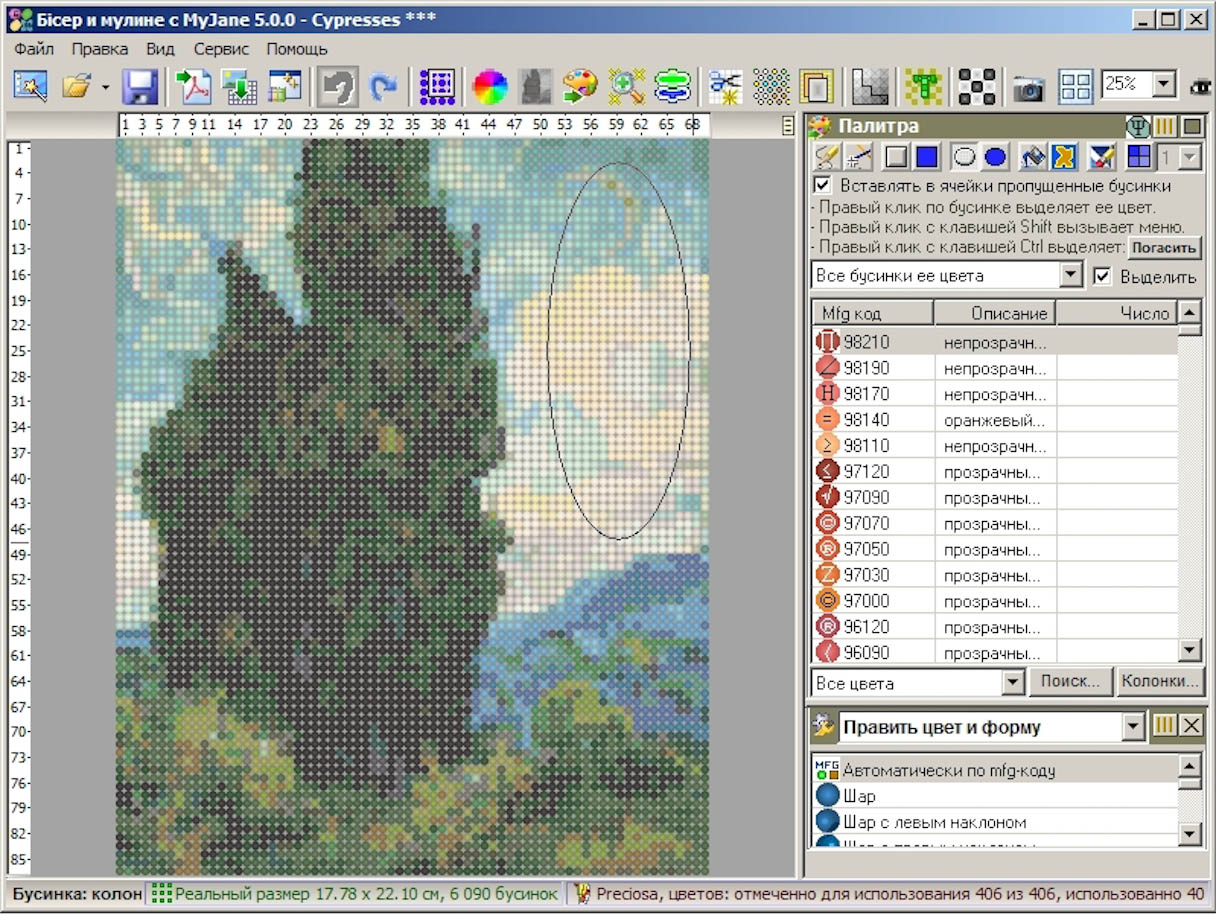1216x915 pixels.
Task: Undo the last action
Action: (x=338, y=86)
